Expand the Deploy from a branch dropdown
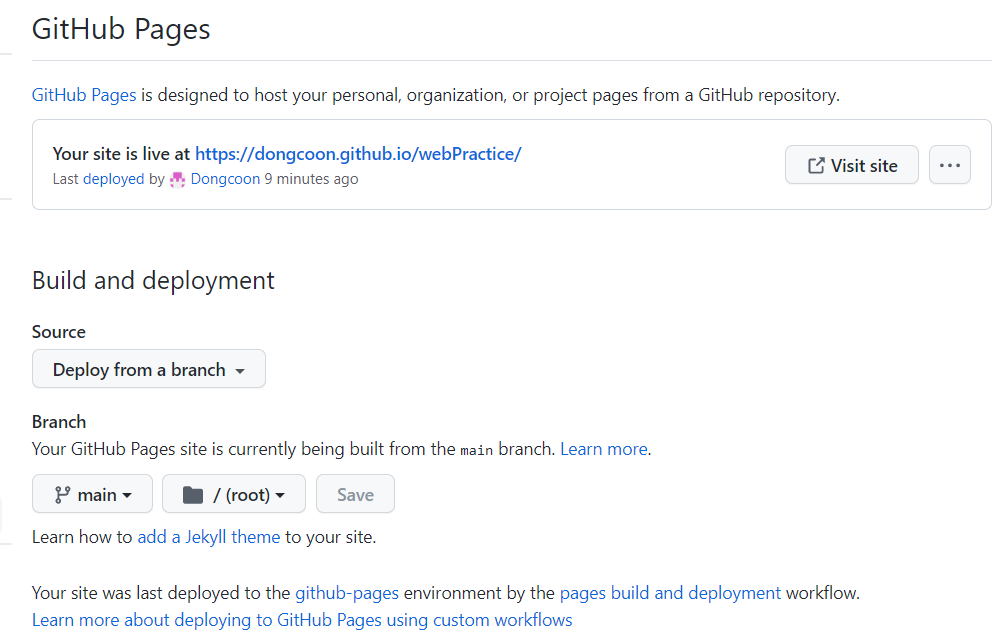 click(x=148, y=369)
